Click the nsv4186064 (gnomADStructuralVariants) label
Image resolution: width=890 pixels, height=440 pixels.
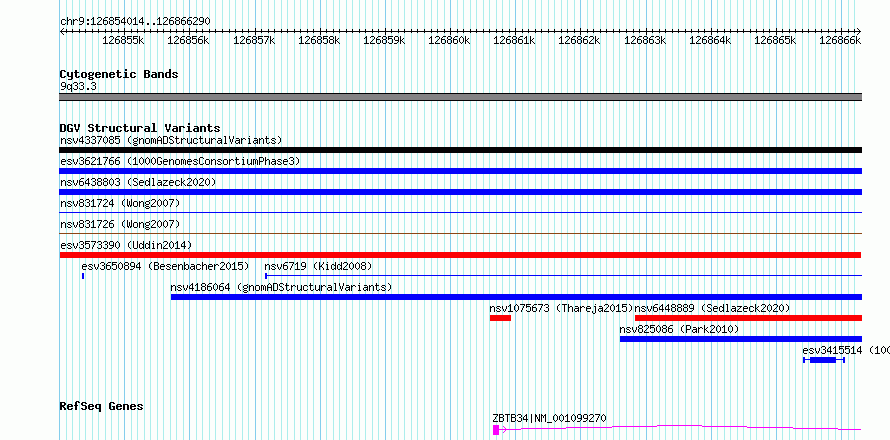pyautogui.click(x=282, y=287)
